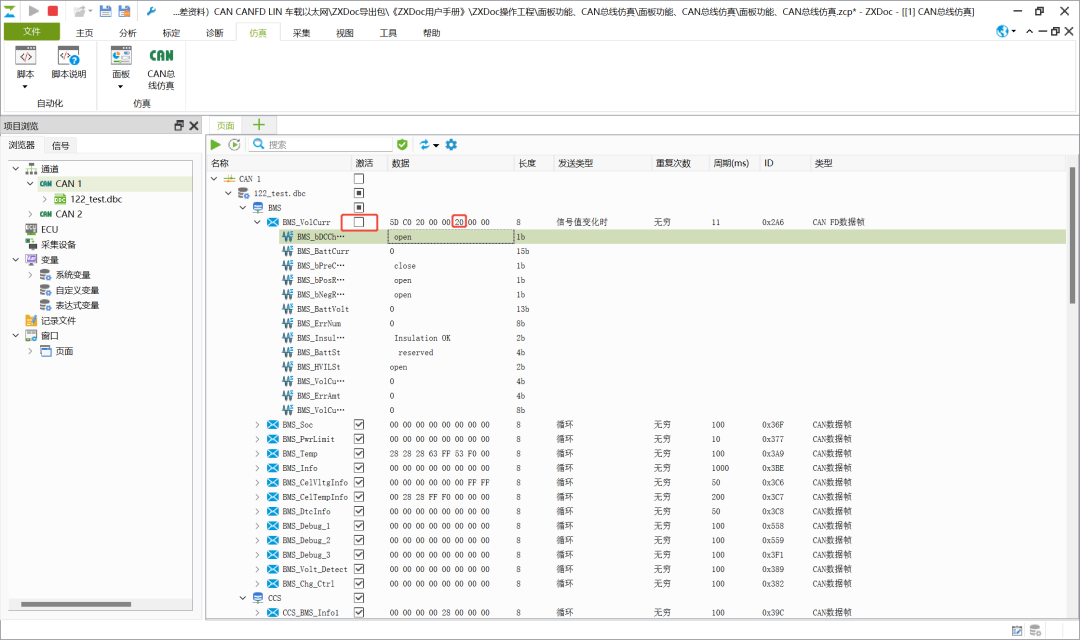
Task: Add a new page with green plus
Action: click(259, 125)
